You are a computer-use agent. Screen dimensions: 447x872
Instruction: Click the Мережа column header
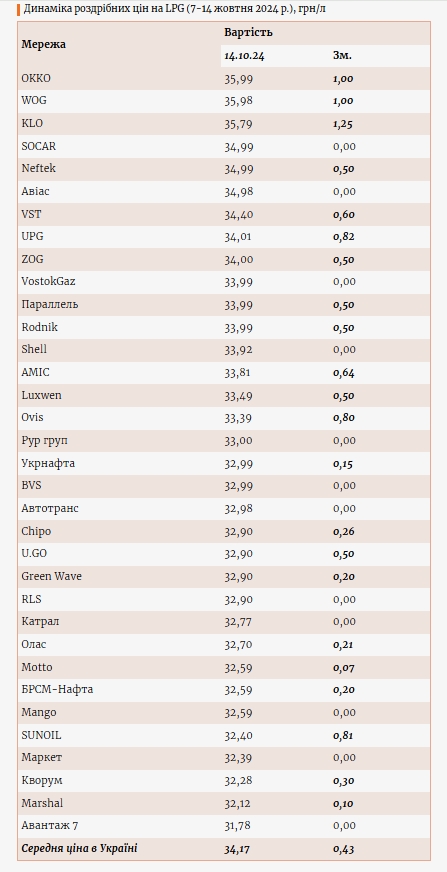[x=43, y=44]
